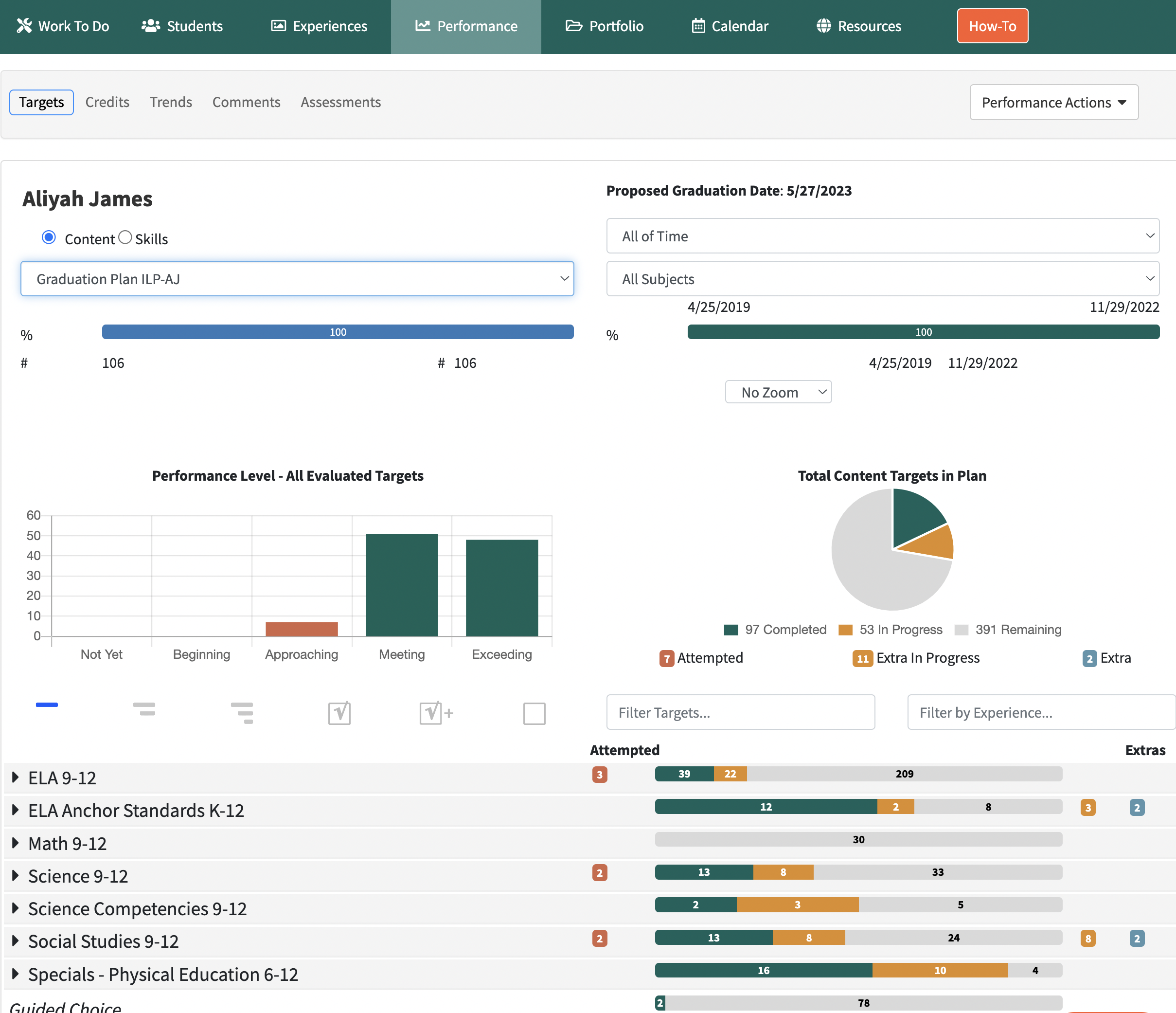Click the Students group icon

pyautogui.click(x=150, y=26)
